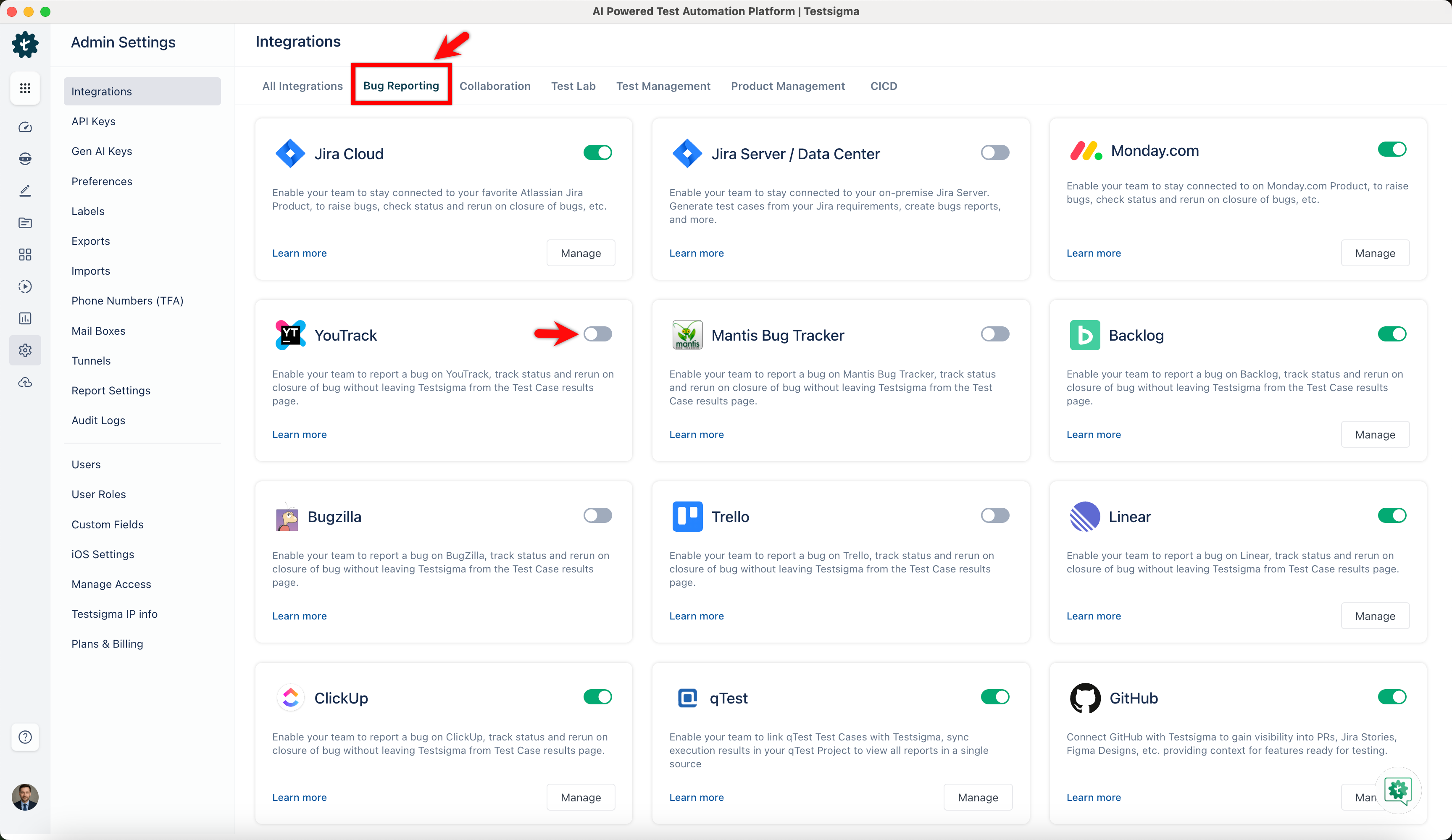Click the user profile avatar
1452x840 pixels.
(25, 797)
